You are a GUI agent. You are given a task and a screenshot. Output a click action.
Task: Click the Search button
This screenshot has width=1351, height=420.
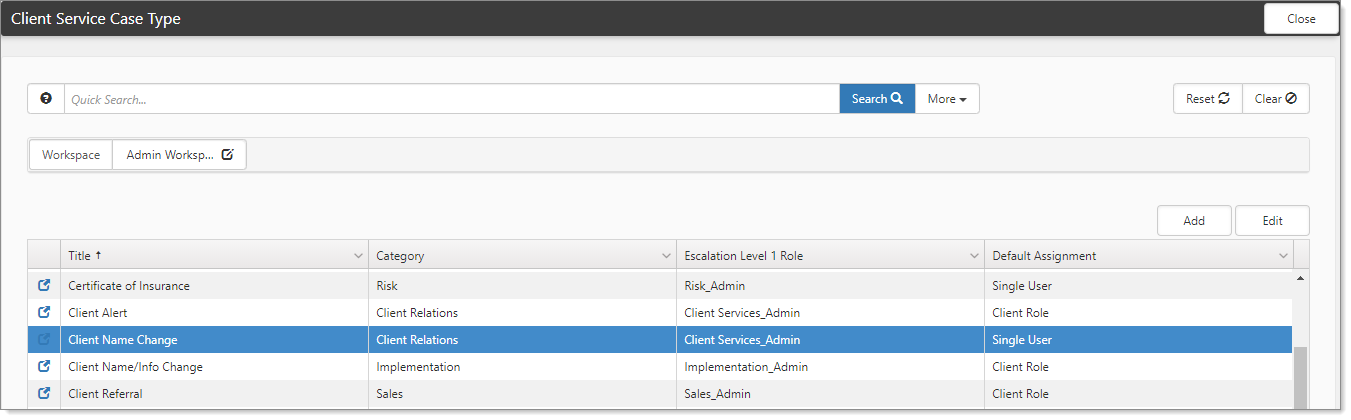click(x=877, y=99)
